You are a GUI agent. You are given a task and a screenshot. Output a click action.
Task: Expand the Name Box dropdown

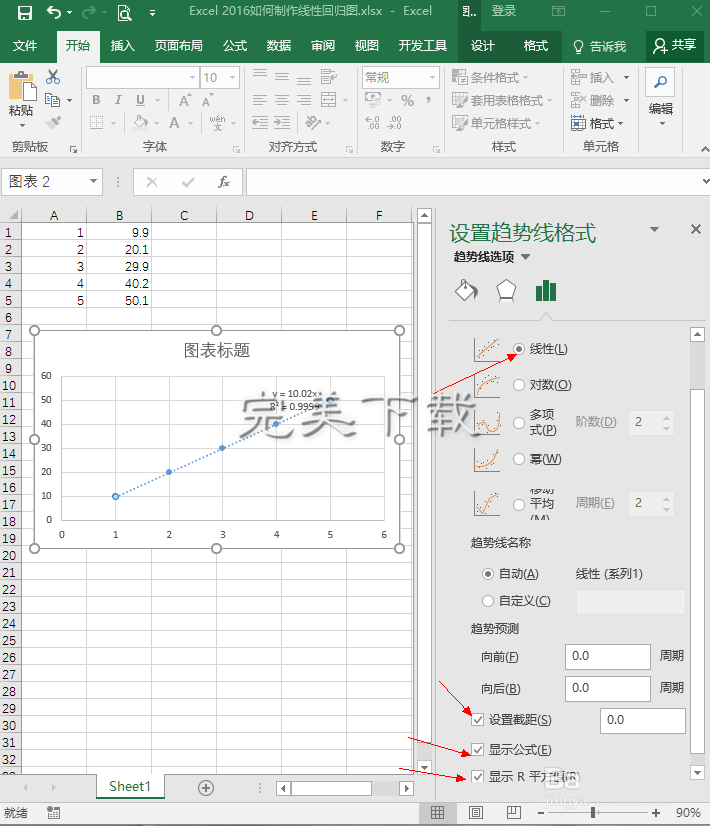pyautogui.click(x=94, y=182)
